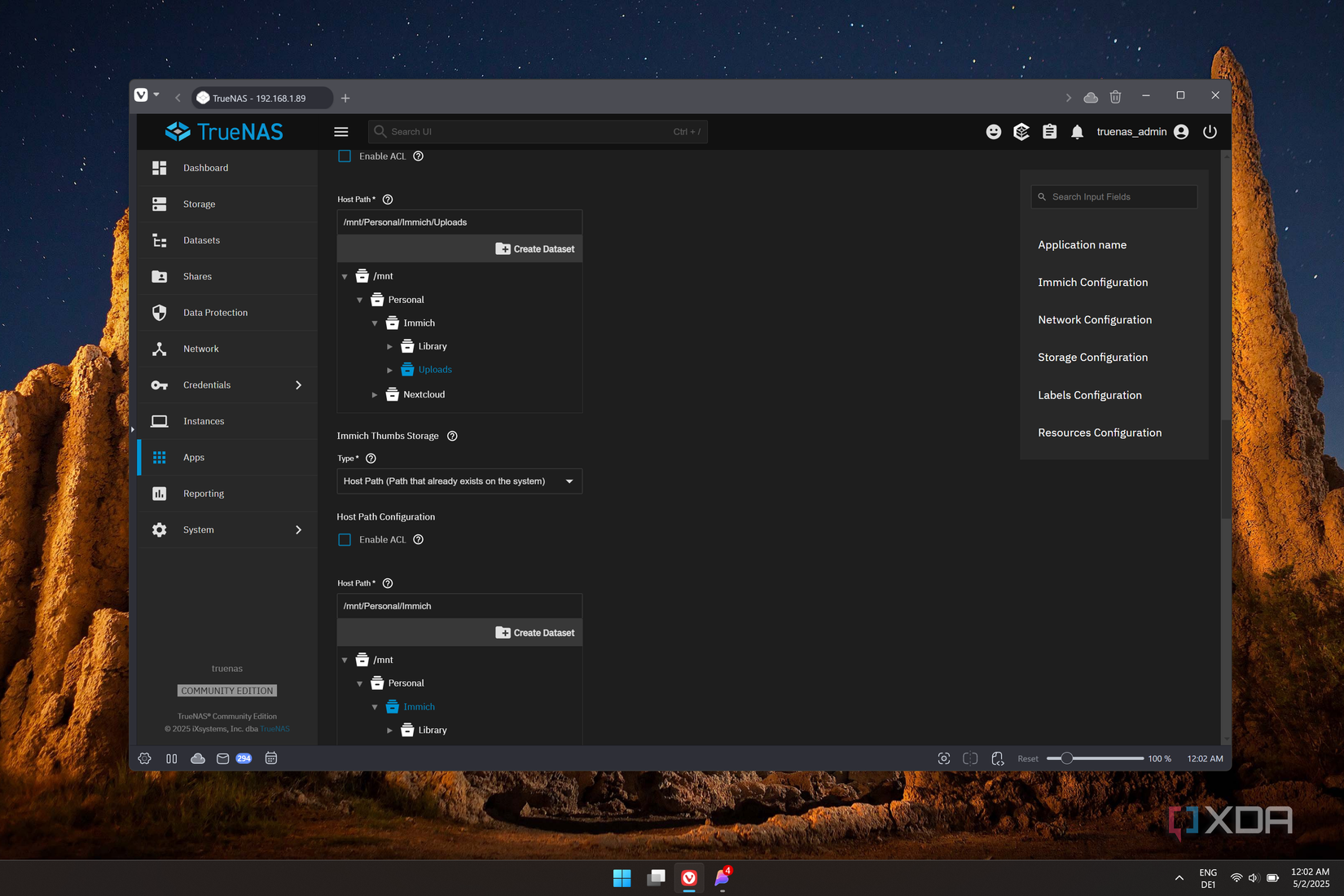Open the truenas_admin account menu
This screenshot has width=1344, height=896.
tap(1143, 132)
